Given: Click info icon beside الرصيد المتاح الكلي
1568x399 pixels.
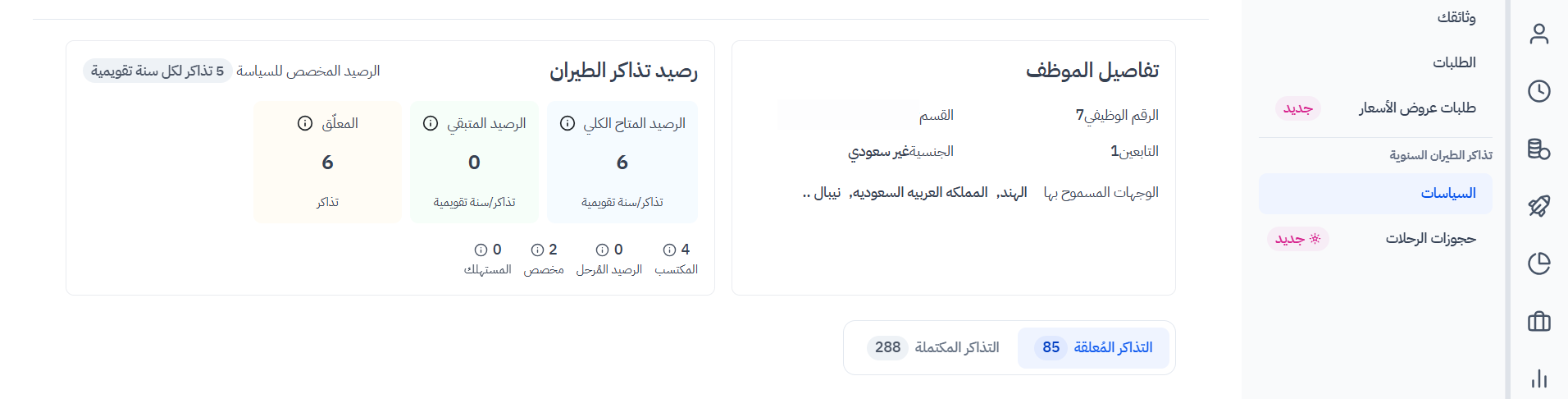Looking at the screenshot, I should (567, 123).
